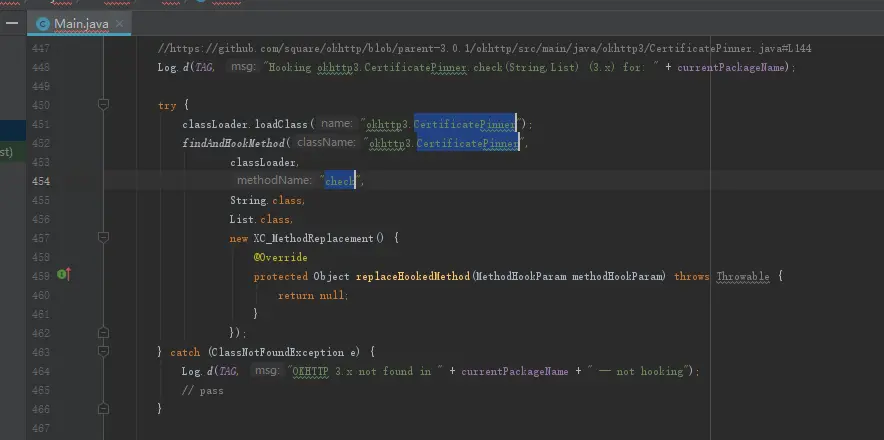Screen dimensions: 884x440
Task: Toggle the fold end marker at line 466
Action: (x=103, y=408)
